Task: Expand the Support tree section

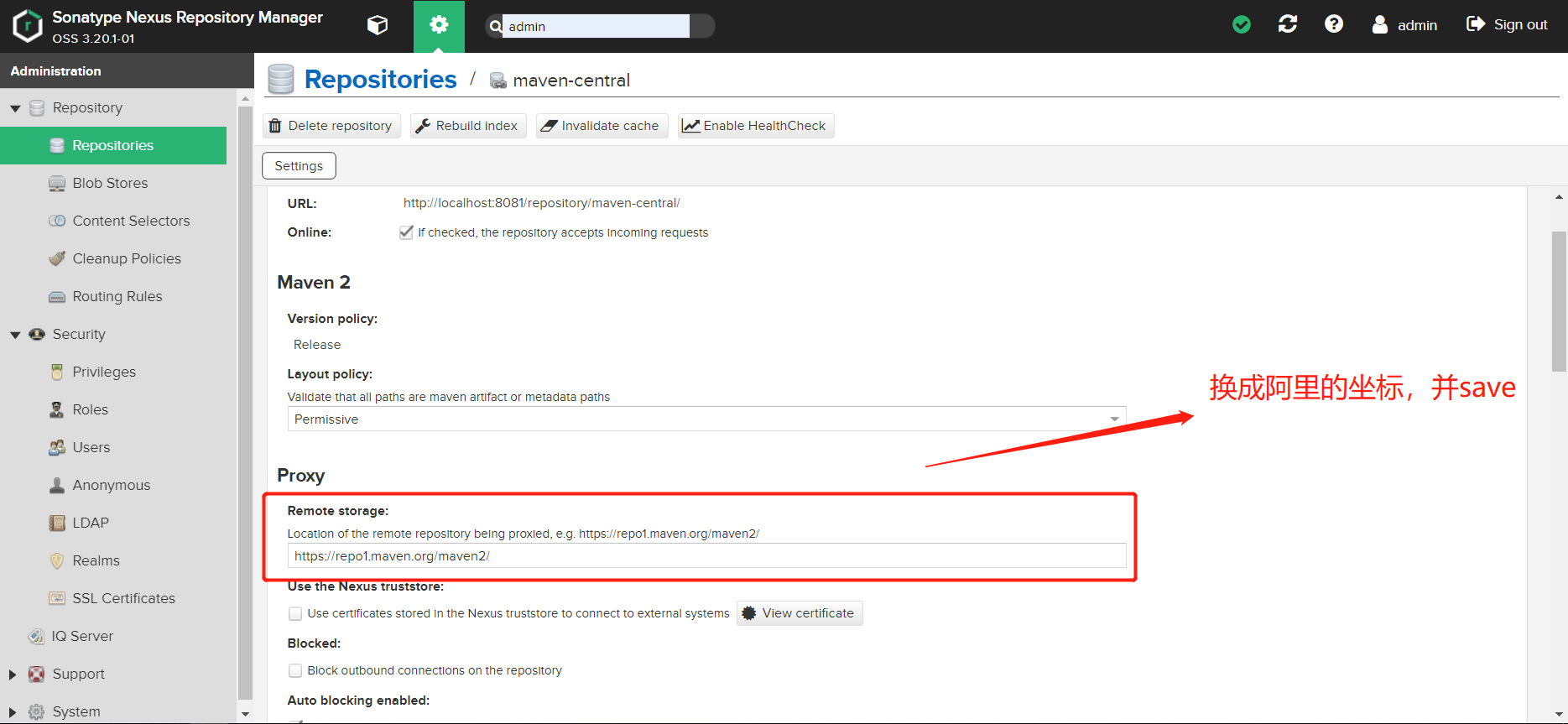Action: (13, 674)
